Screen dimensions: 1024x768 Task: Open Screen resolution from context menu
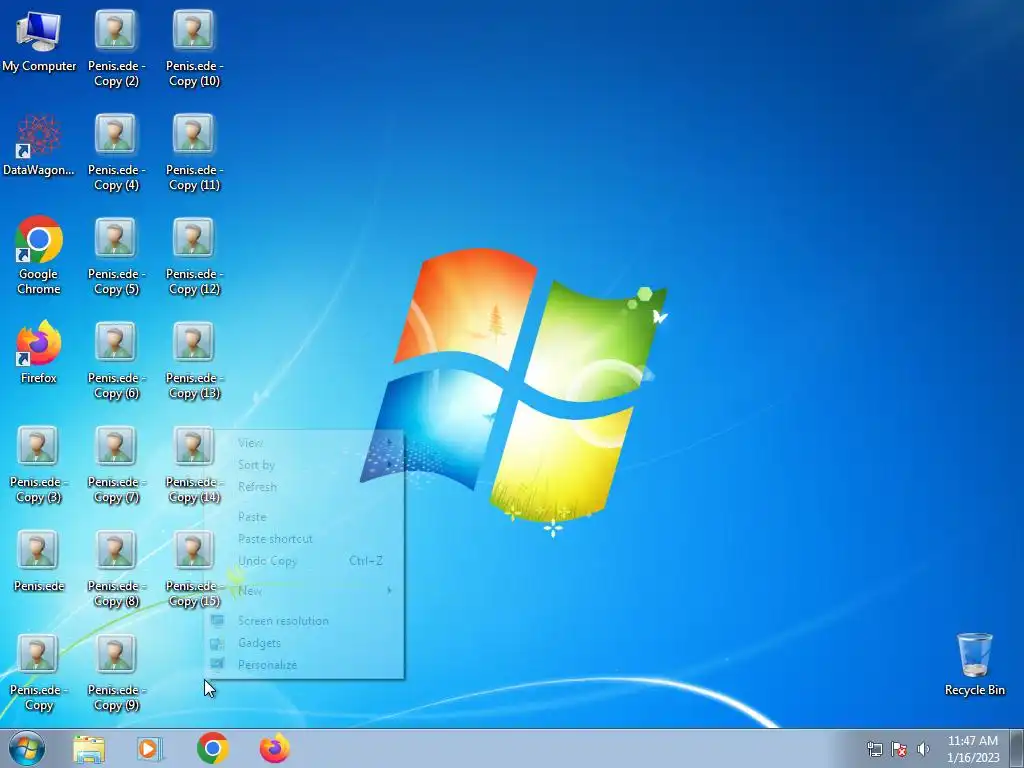(x=304, y=620)
